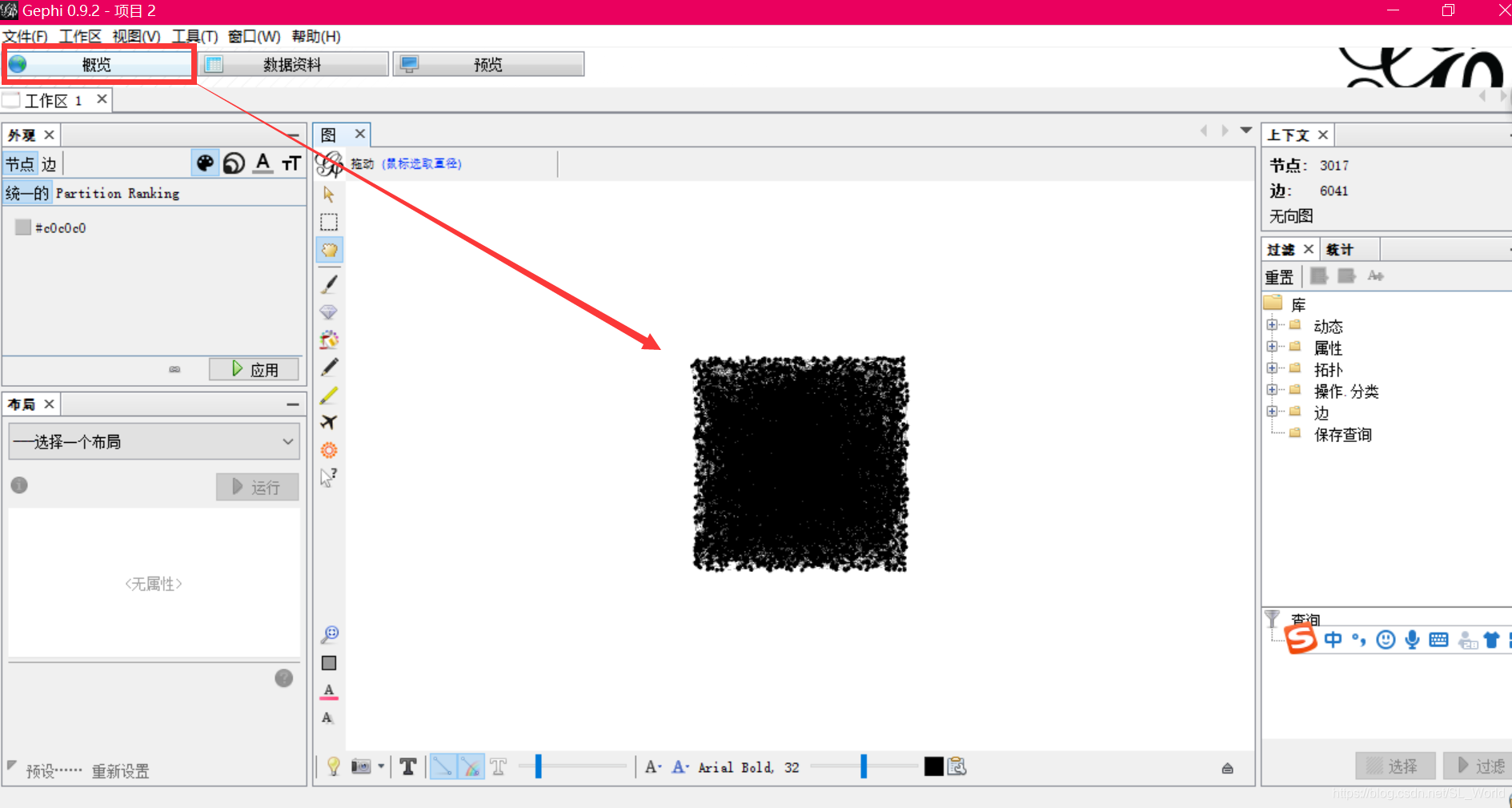Switch to the 统计 tab
Viewport: 1512px width, 808px height.
1339,250
